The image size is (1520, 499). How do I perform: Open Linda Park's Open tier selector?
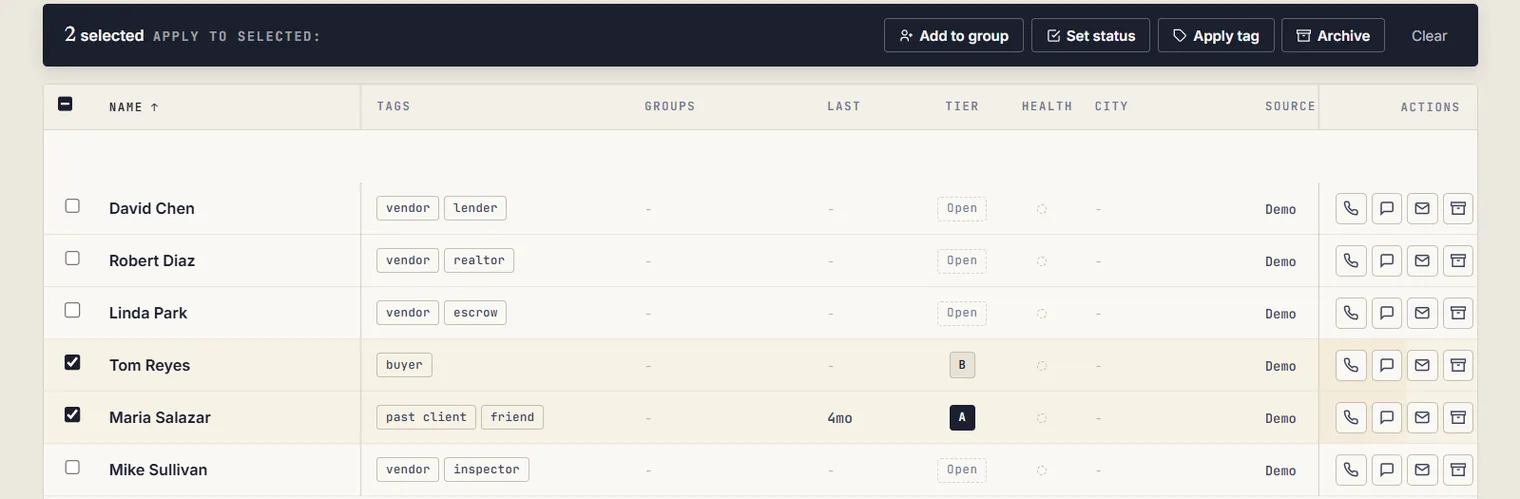(x=962, y=313)
